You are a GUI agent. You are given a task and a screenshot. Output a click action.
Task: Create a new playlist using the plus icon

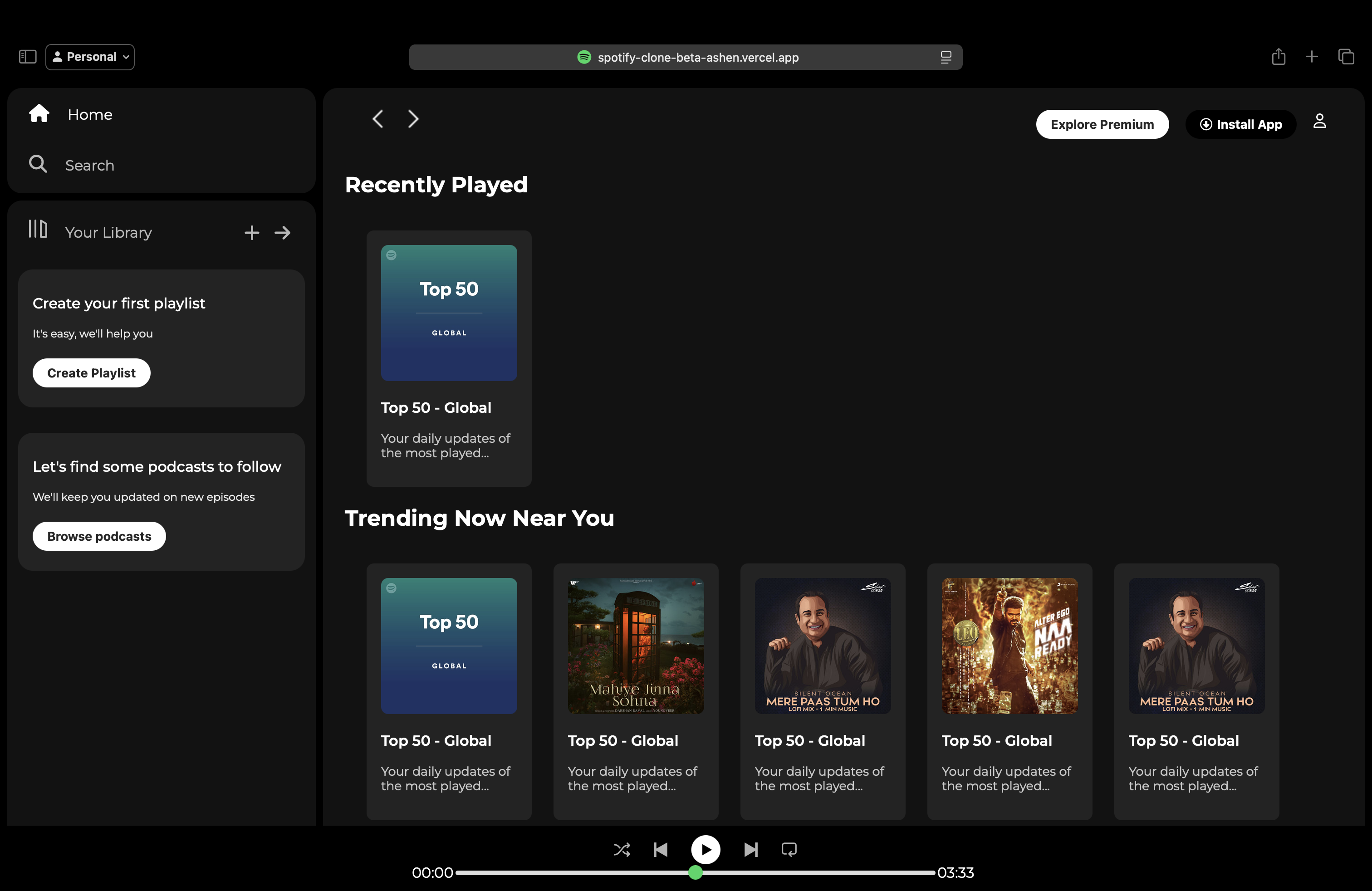251,232
